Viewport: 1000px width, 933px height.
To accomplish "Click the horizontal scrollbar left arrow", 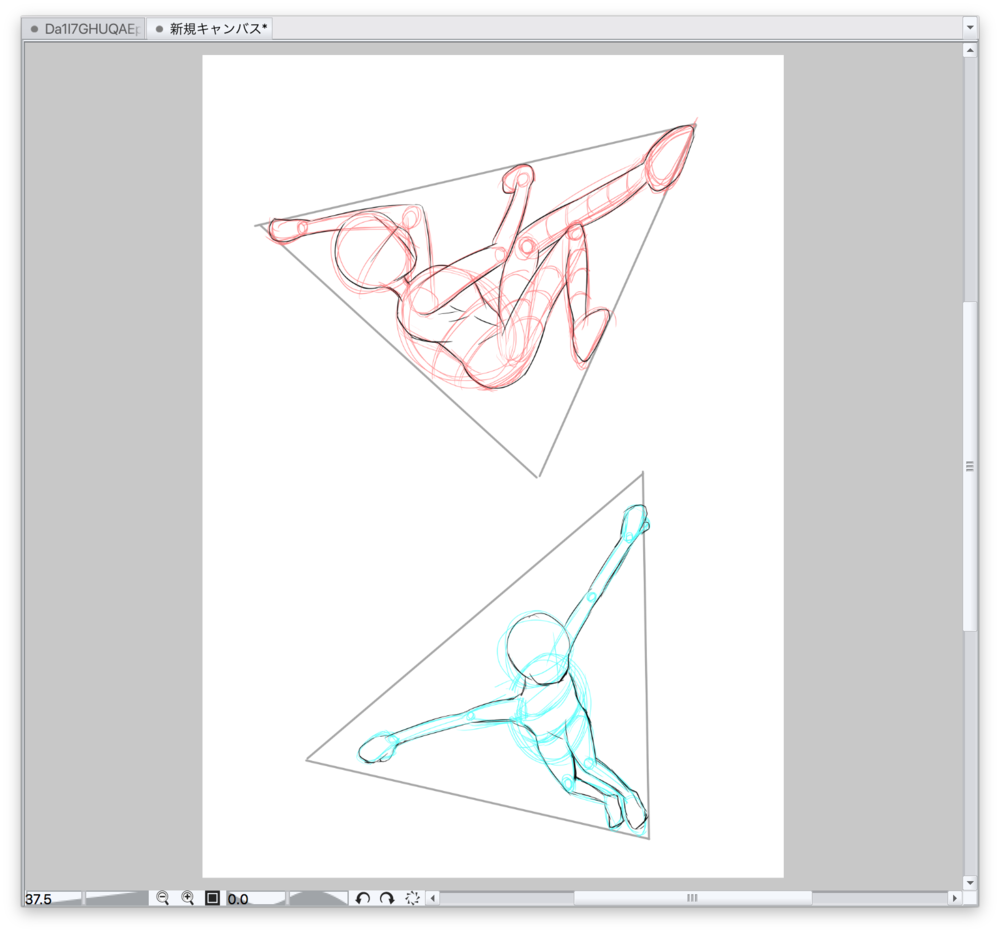I will [433, 898].
